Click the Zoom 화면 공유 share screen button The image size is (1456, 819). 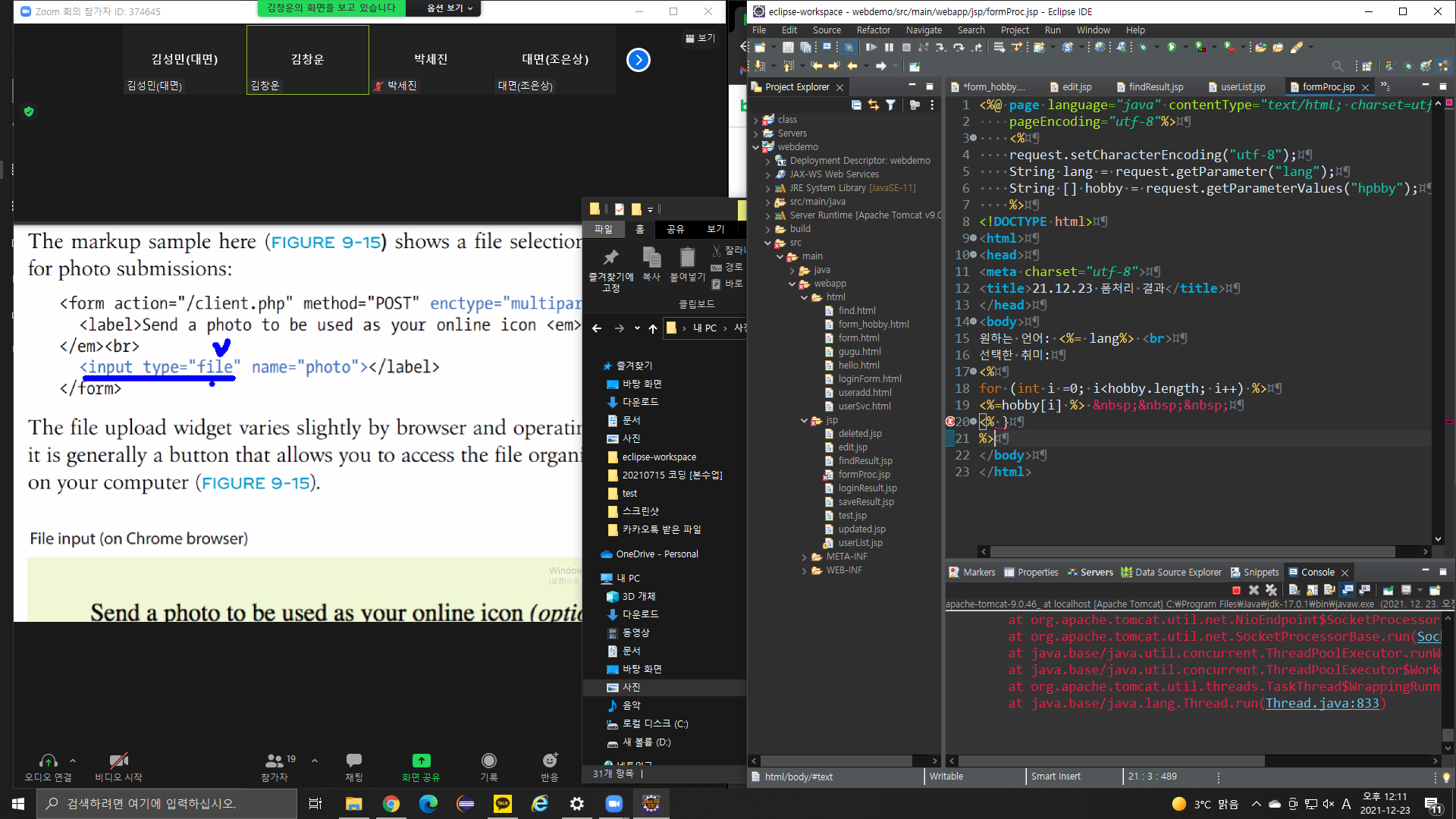[421, 766]
